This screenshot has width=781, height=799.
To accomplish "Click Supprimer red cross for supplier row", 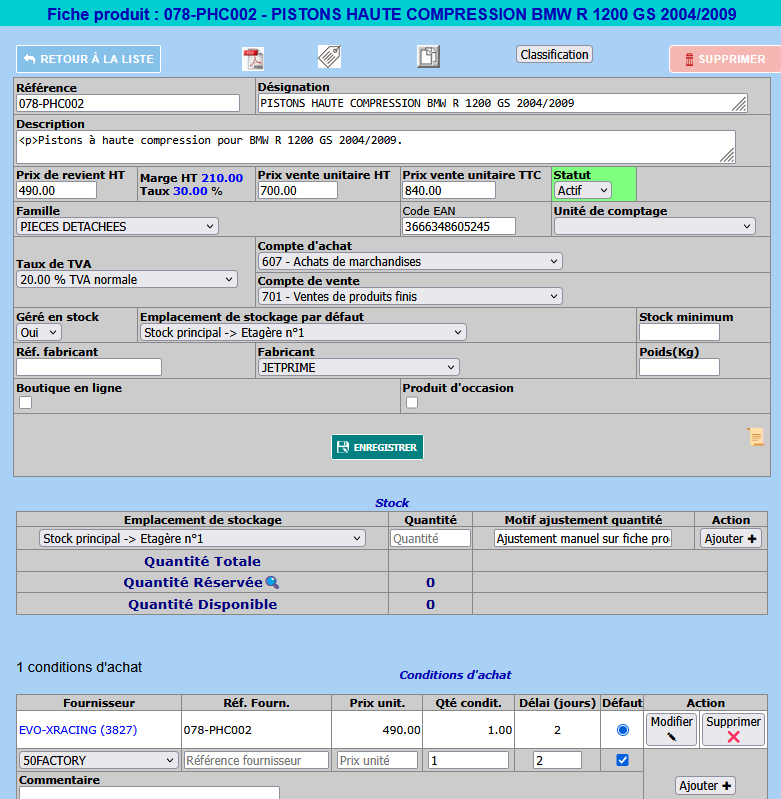I will 733,729.
